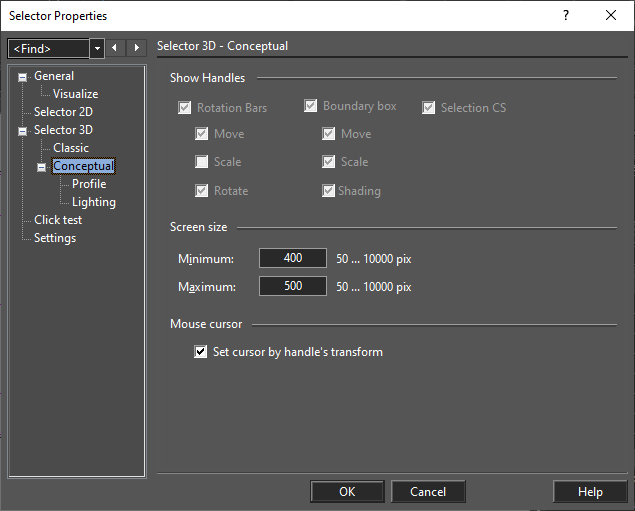Collapse the General tree node

[x=23, y=77]
